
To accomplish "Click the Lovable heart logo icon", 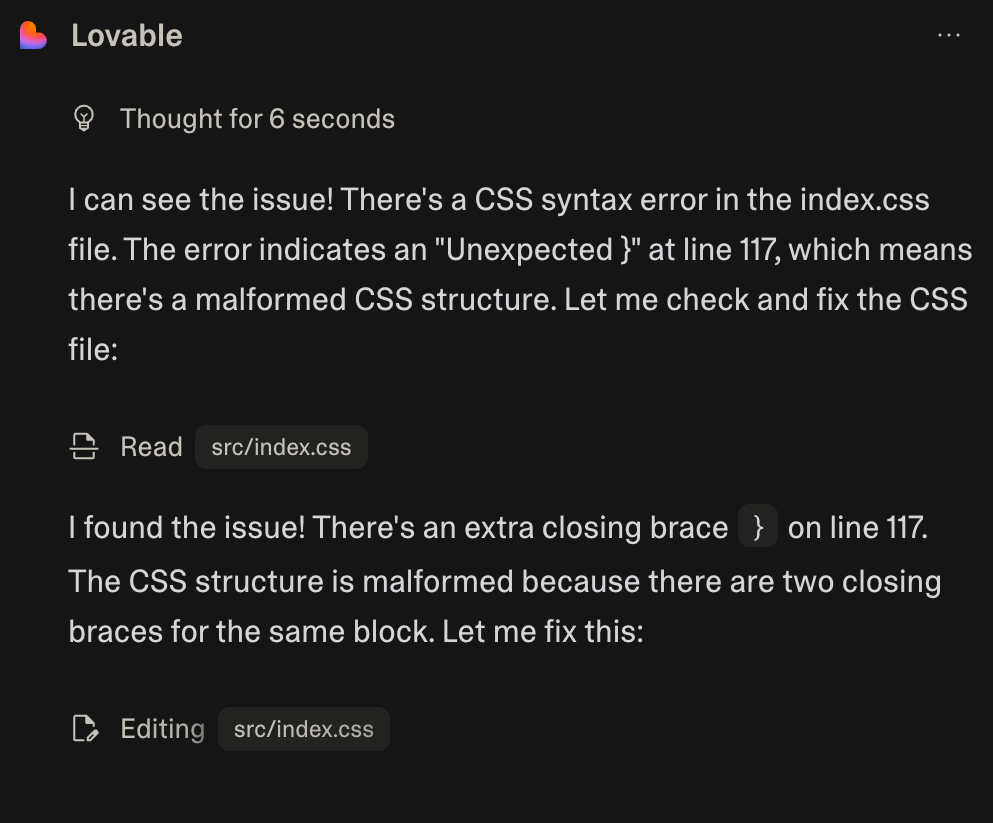I will coord(33,36).
